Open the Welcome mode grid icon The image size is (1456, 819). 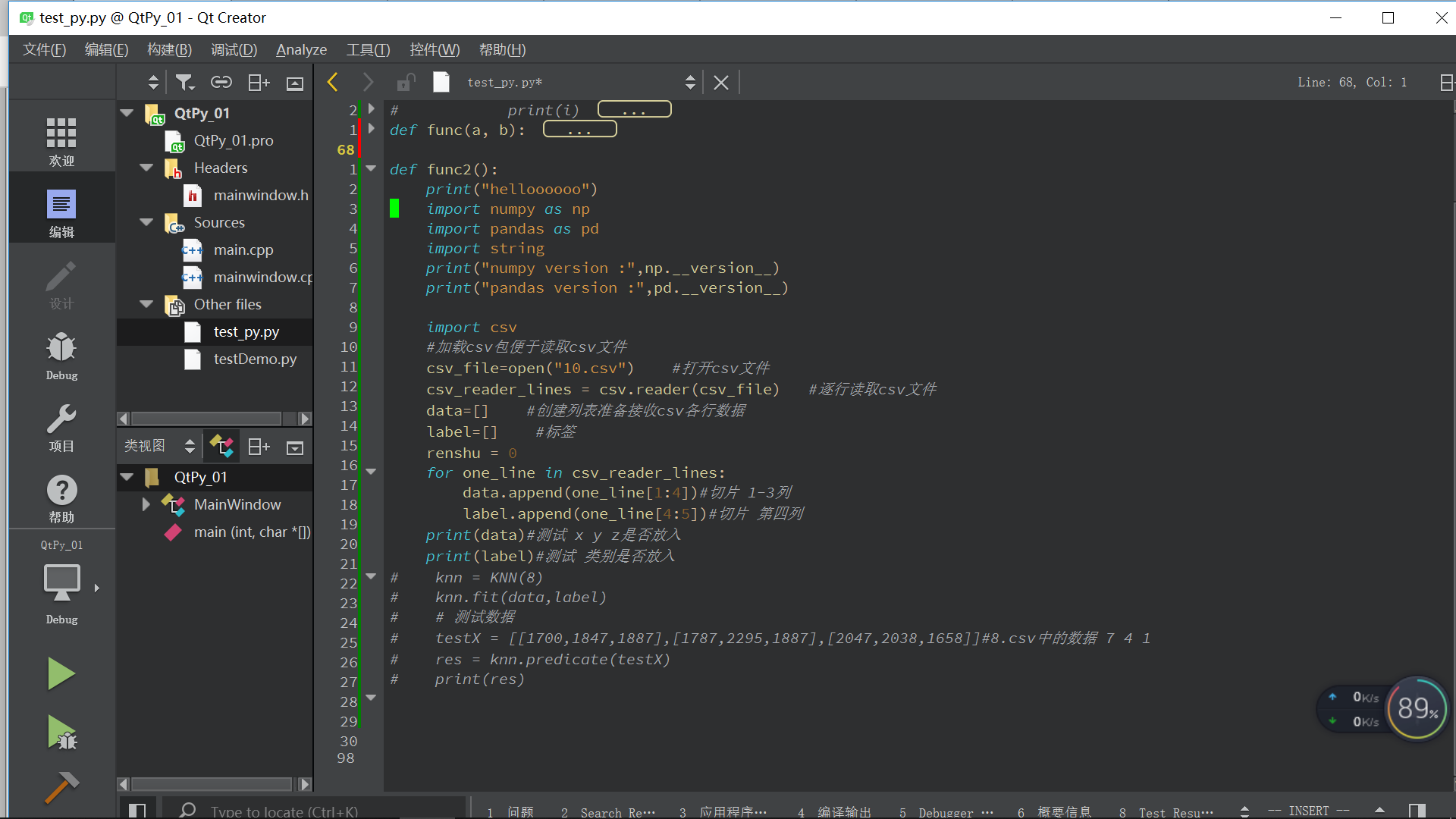click(x=61, y=133)
